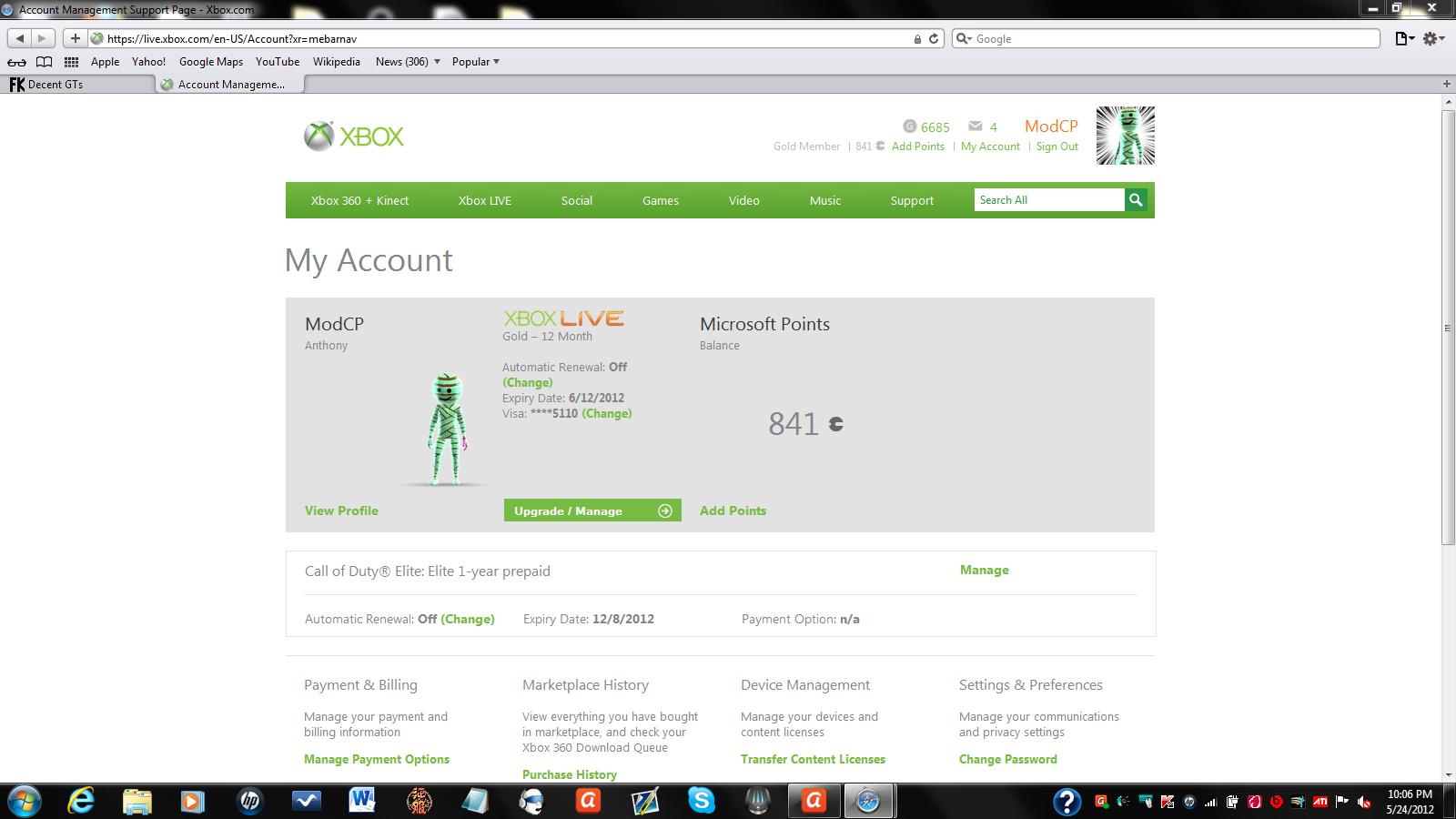Open the Top Sites grid icon
Image resolution: width=1456 pixels, height=819 pixels.
click(x=71, y=62)
